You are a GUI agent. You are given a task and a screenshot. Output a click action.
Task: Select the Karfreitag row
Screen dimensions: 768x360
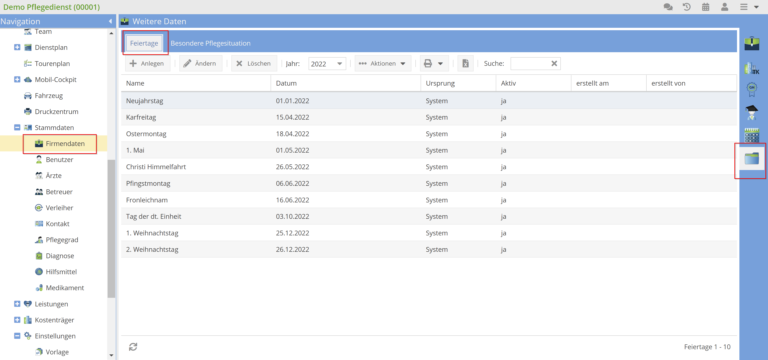click(x=429, y=118)
